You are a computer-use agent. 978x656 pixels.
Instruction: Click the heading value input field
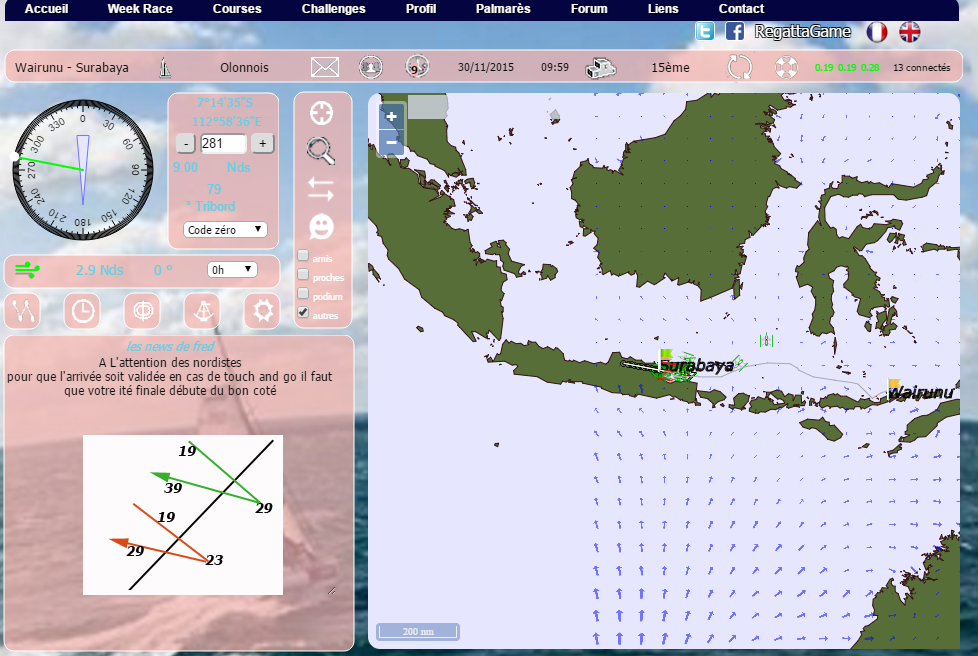pyautogui.click(x=222, y=143)
